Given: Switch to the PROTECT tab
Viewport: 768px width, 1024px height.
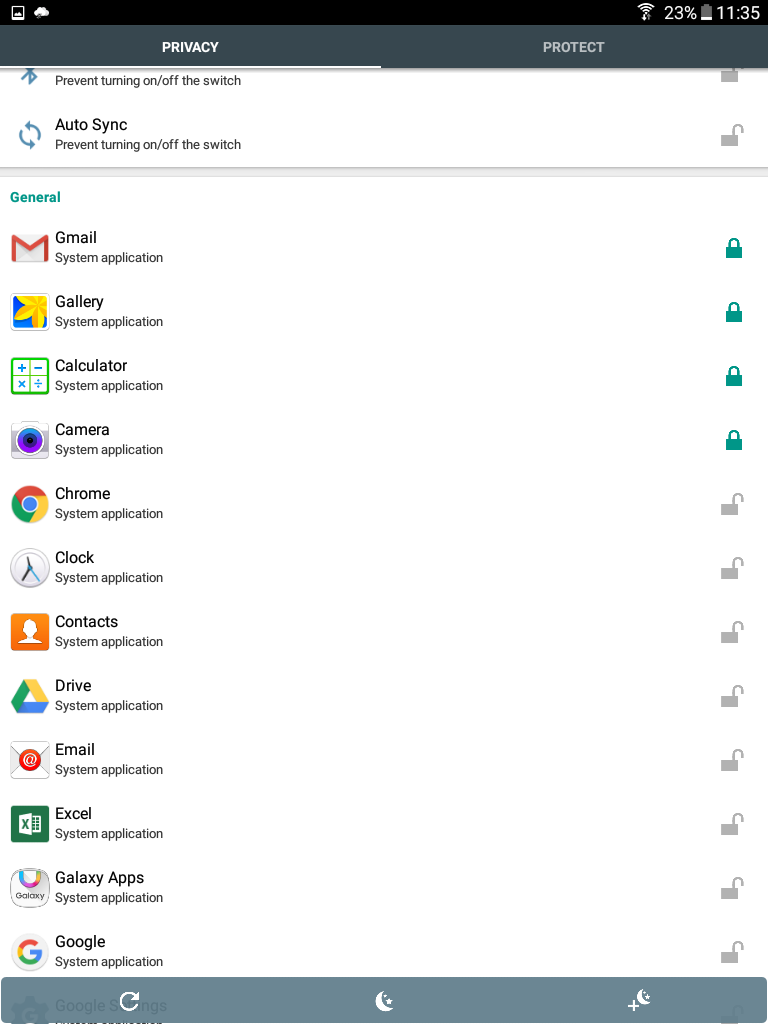Looking at the screenshot, I should [x=573, y=47].
